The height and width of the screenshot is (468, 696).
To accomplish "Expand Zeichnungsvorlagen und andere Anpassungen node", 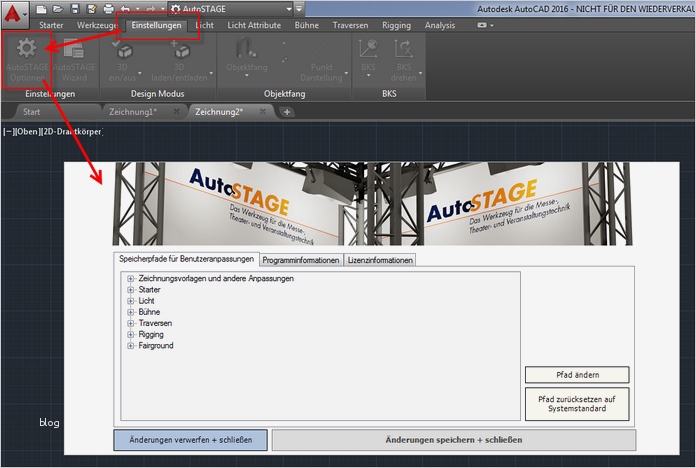I will (130, 278).
